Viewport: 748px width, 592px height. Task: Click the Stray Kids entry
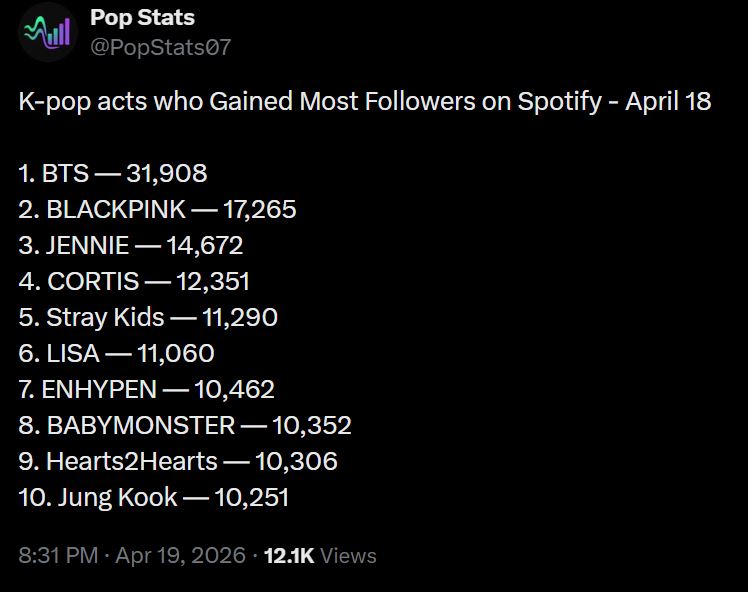point(148,318)
